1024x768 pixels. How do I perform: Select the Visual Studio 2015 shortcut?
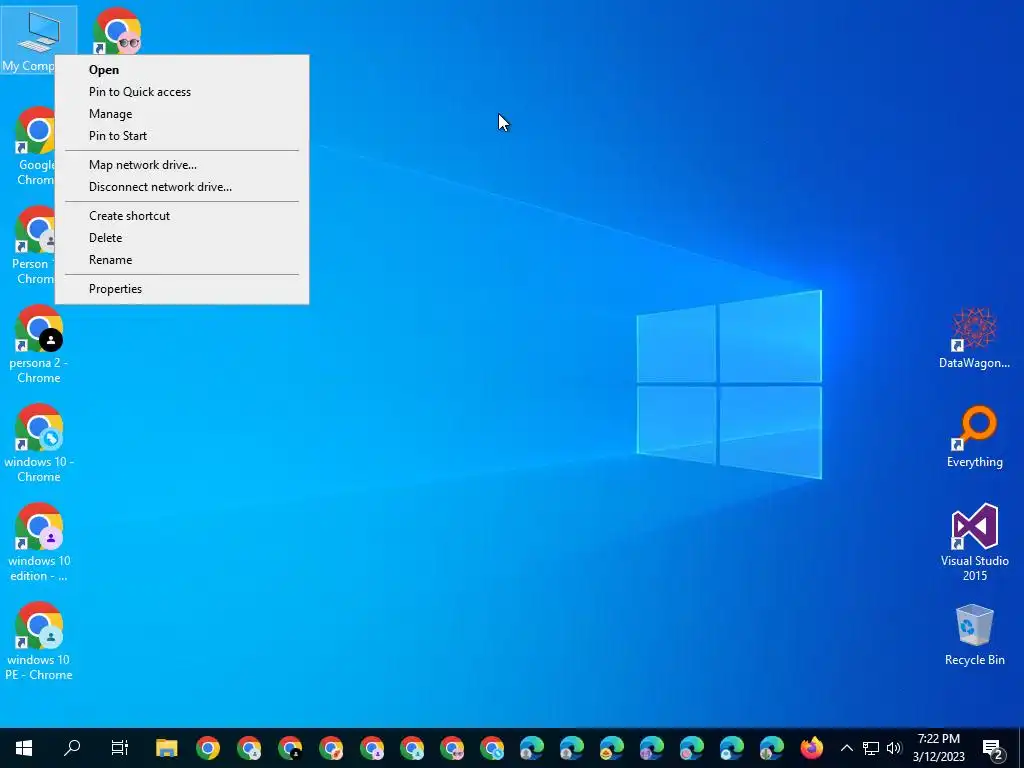point(974,543)
